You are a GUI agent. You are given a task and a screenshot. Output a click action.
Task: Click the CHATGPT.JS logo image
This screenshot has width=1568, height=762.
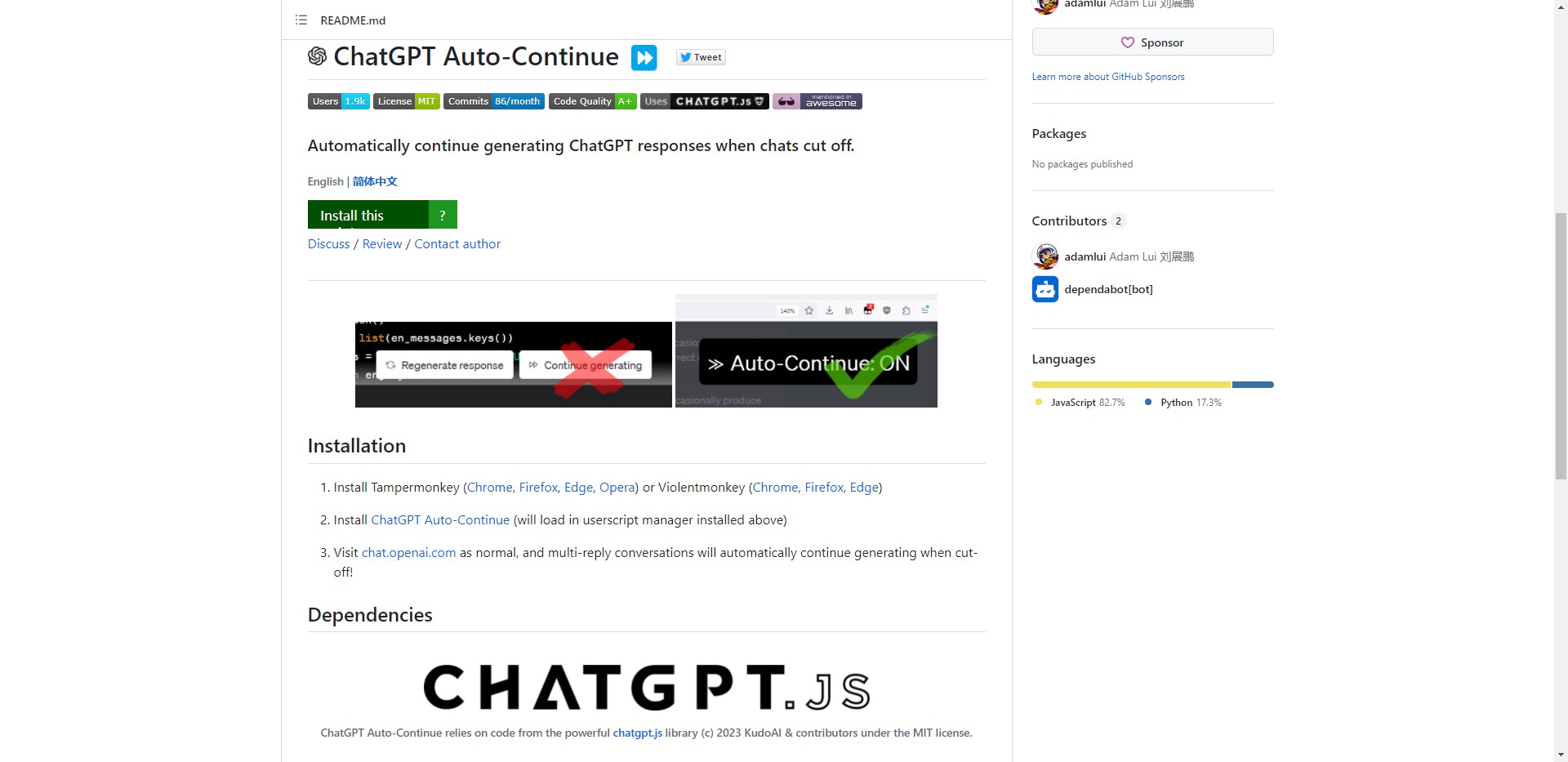(646, 687)
